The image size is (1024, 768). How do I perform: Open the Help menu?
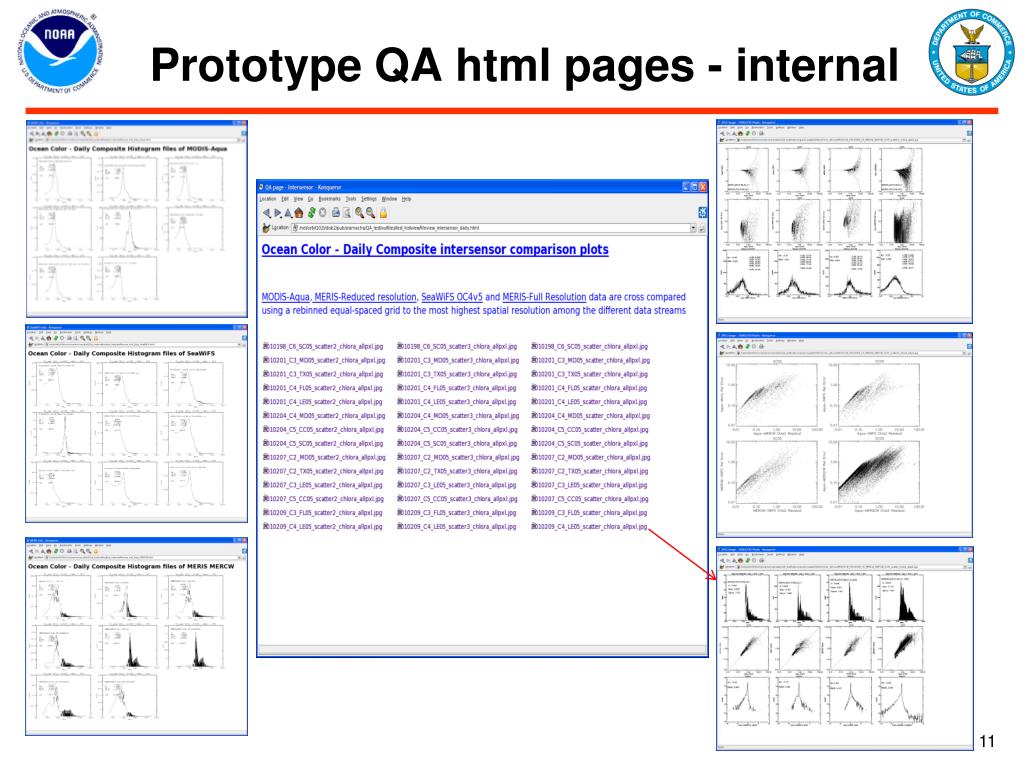(x=406, y=199)
